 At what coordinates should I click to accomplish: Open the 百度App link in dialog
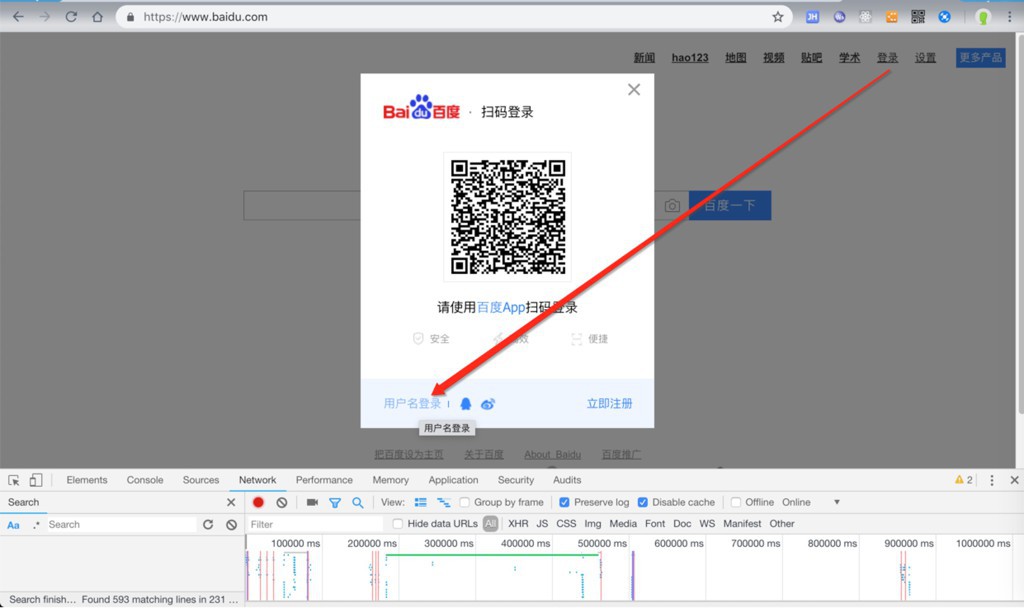point(501,307)
